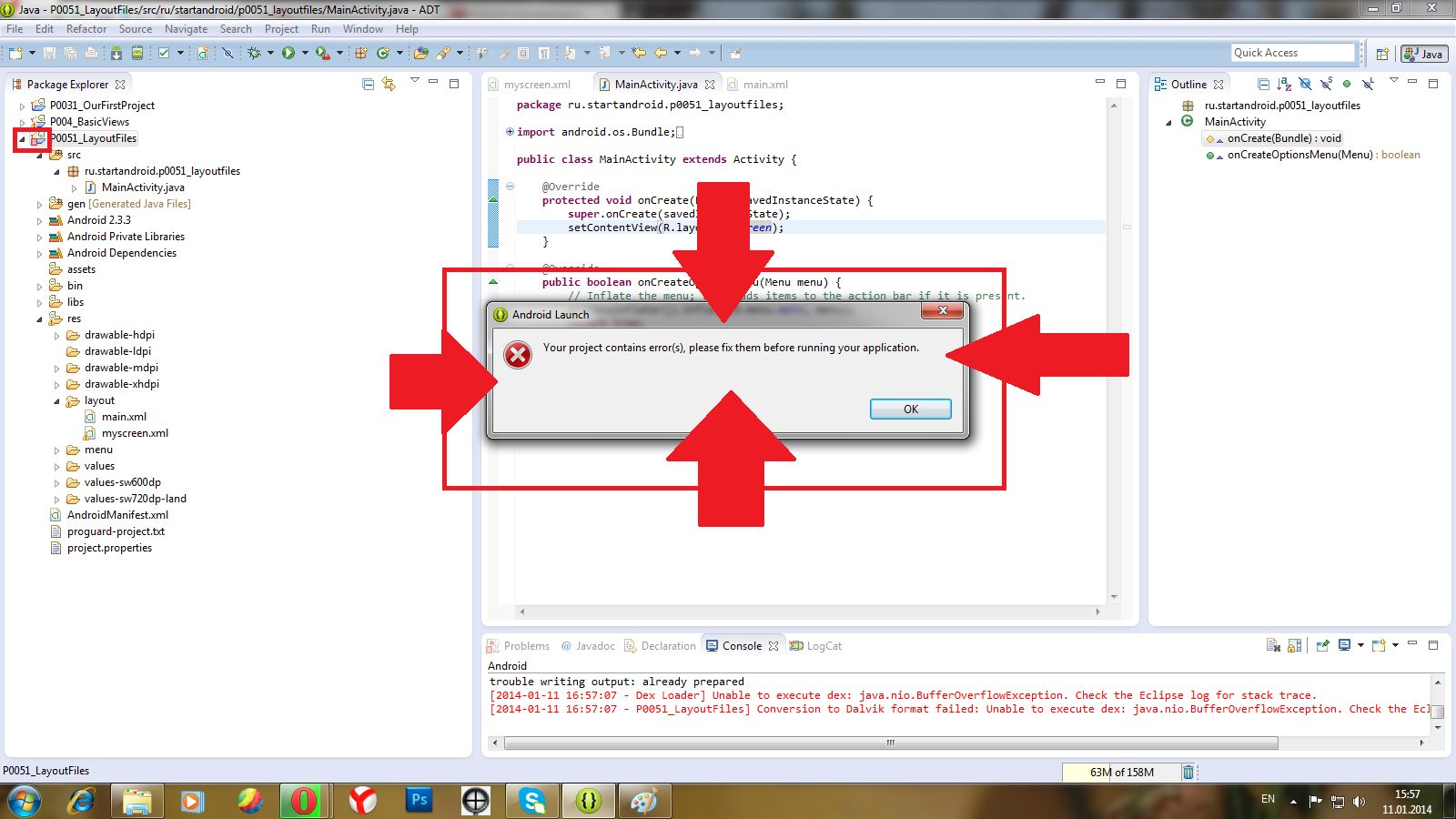
Task: Click the Run External Tools icon
Action: (x=322, y=53)
